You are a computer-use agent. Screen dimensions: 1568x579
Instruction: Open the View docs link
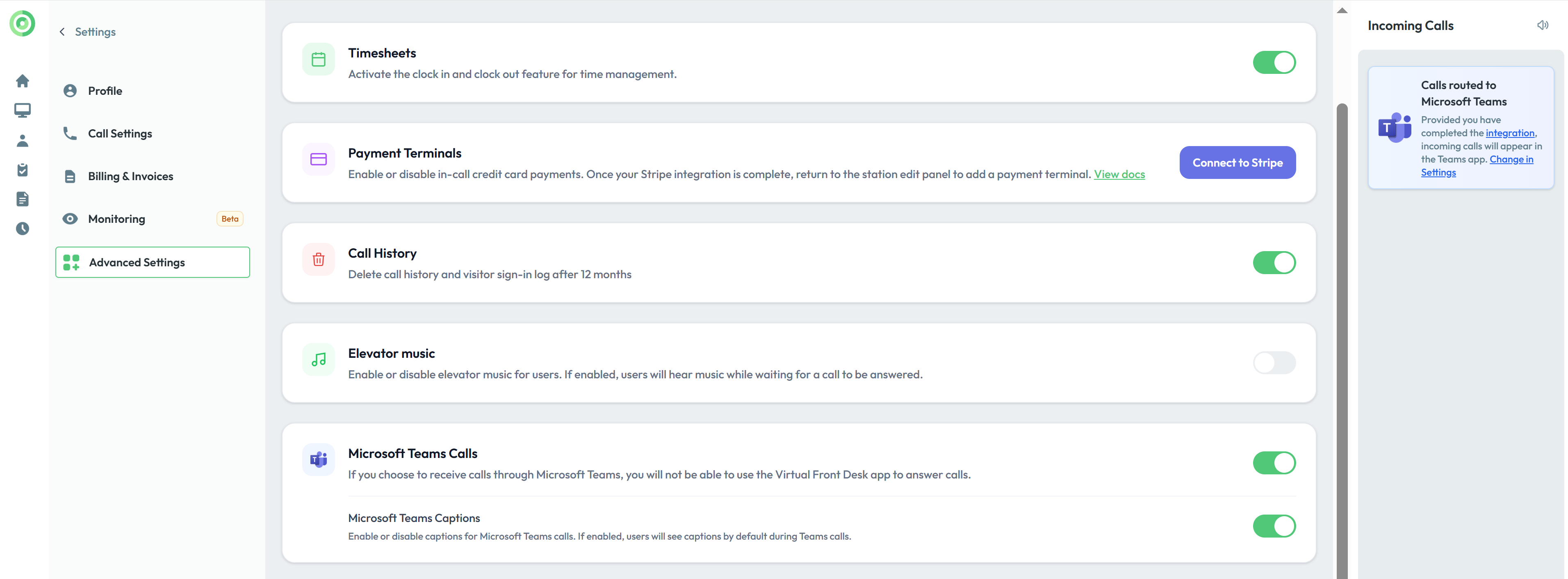coord(1119,174)
